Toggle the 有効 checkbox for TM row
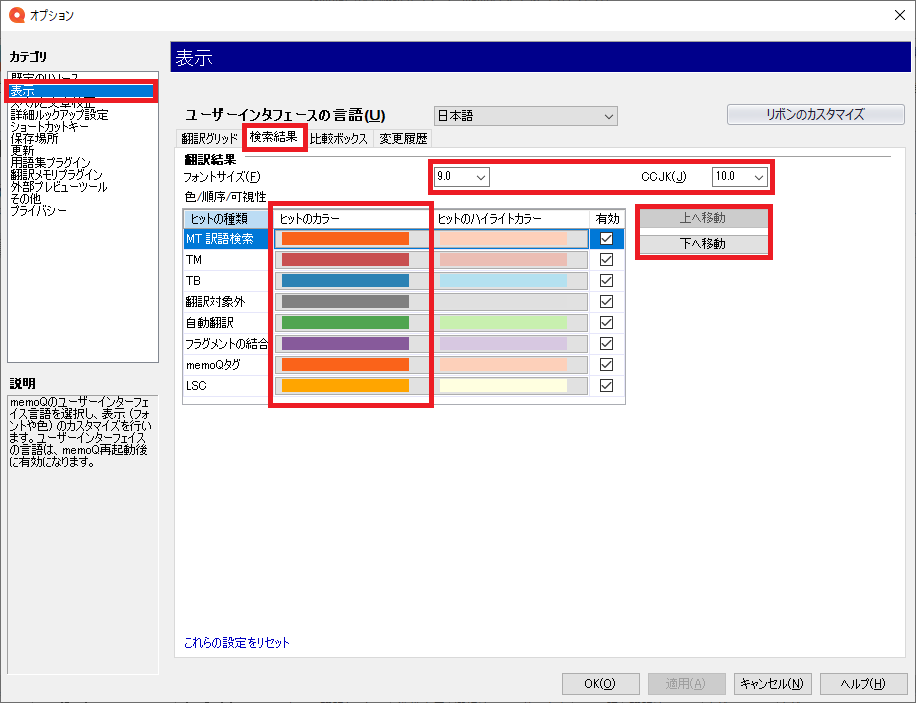The height and width of the screenshot is (703, 916). 606,260
